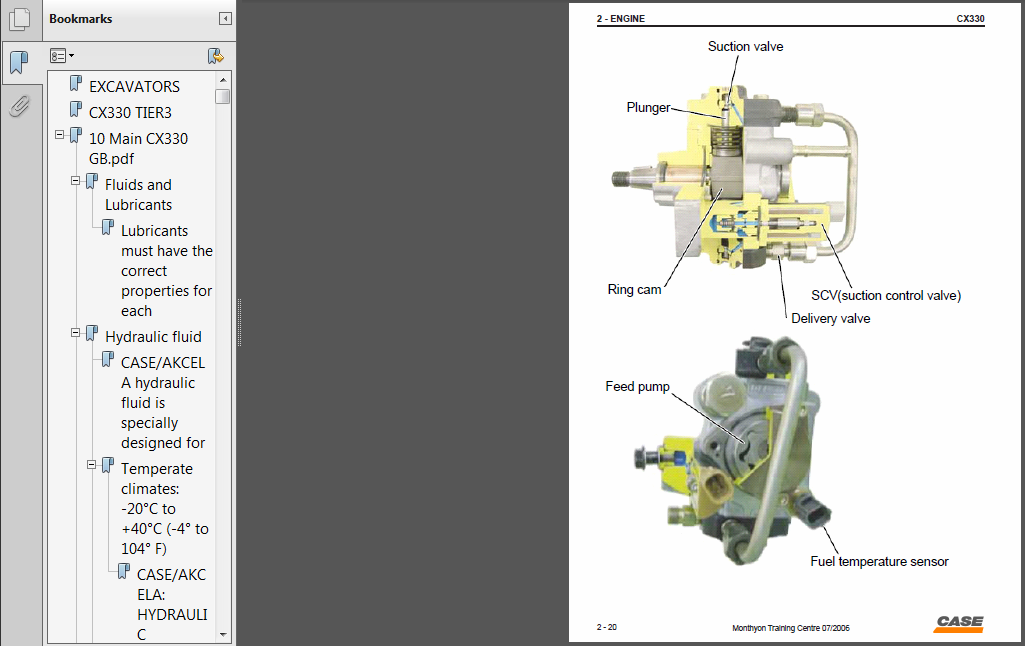Open the Attachments paperclip panel
Image resolution: width=1025 pixels, height=646 pixels.
20,105
